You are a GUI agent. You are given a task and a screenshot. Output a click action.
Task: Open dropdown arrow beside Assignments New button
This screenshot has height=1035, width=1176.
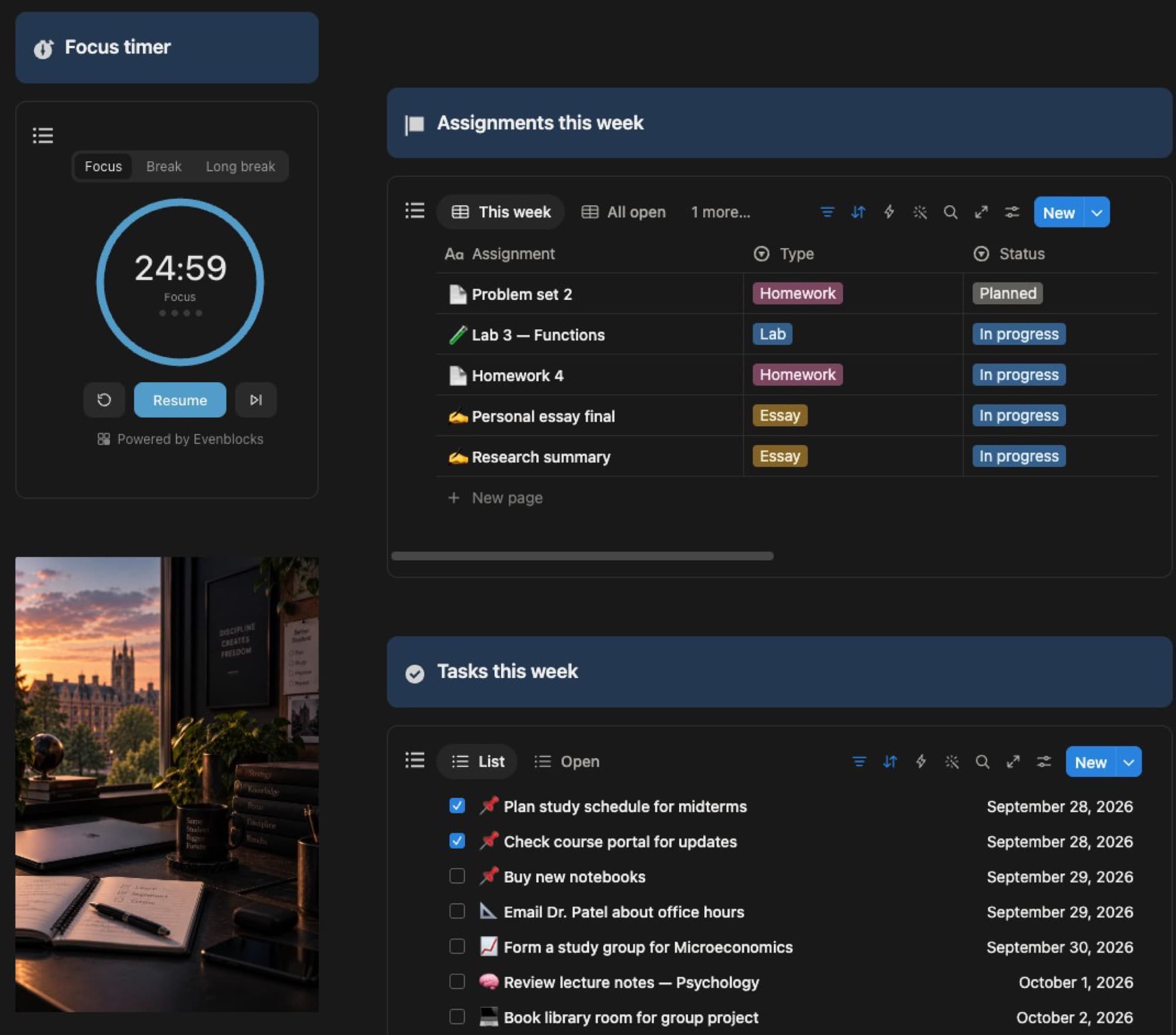coord(1097,212)
